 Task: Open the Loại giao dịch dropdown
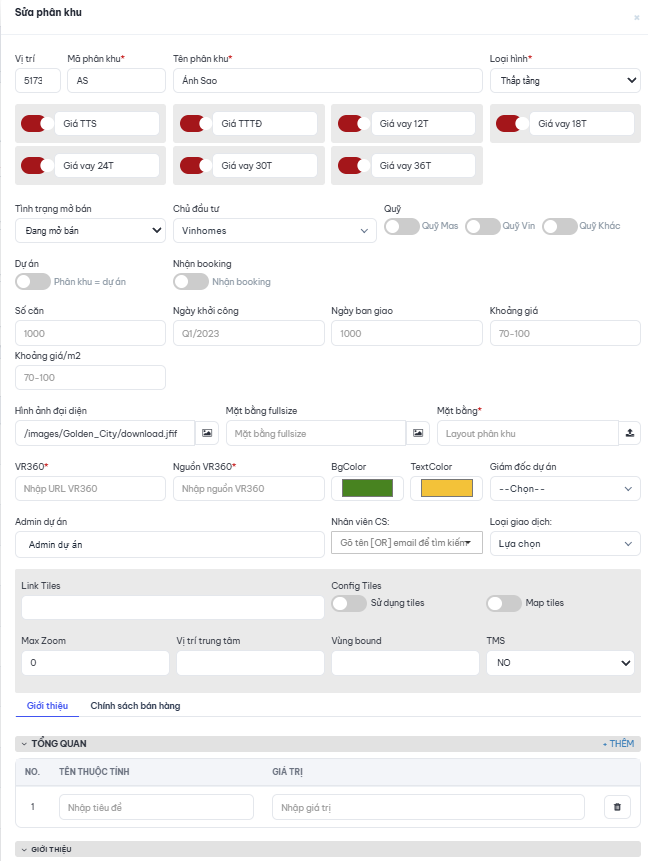[565, 544]
